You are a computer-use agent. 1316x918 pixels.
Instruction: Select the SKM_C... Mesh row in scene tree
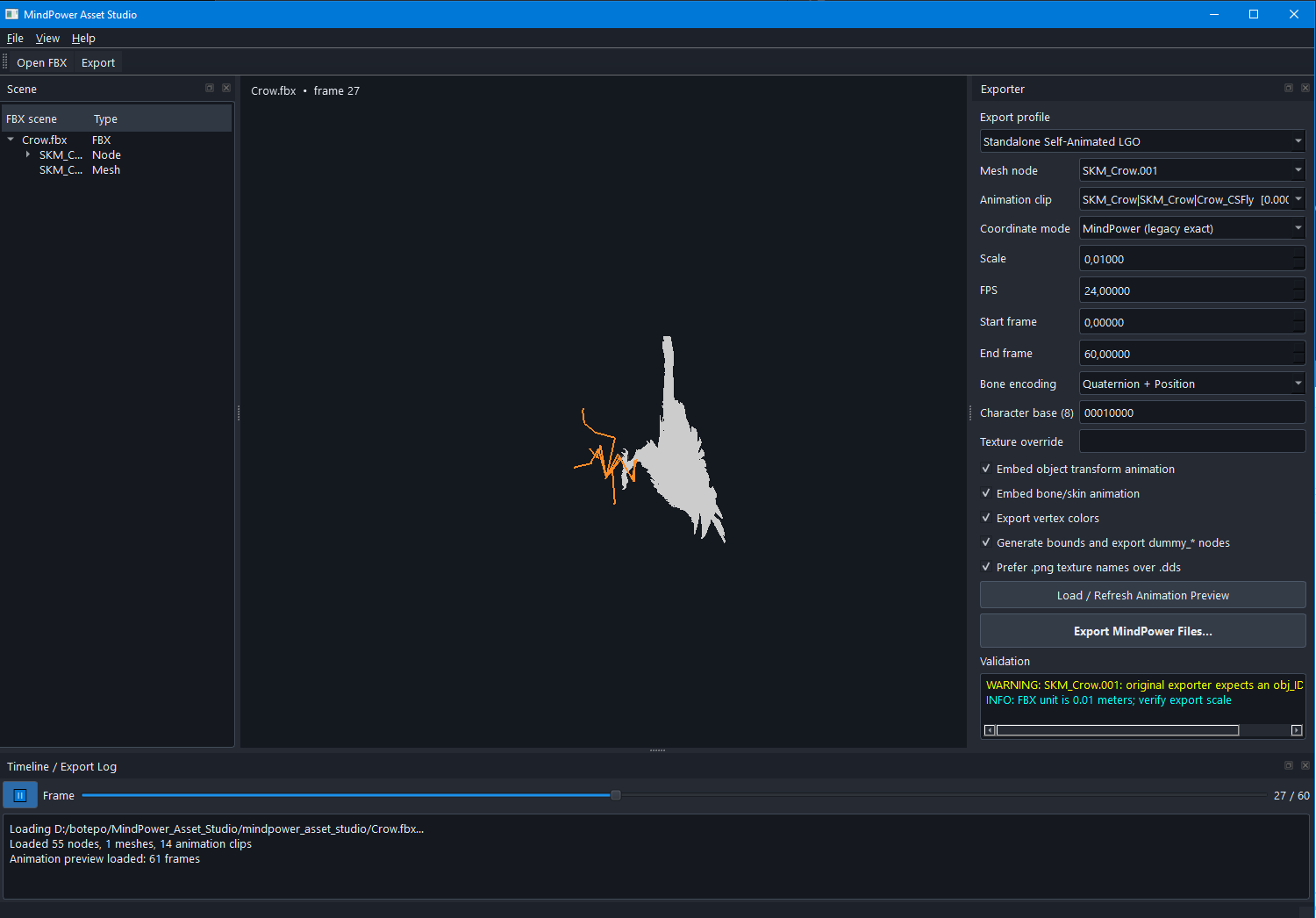point(117,169)
